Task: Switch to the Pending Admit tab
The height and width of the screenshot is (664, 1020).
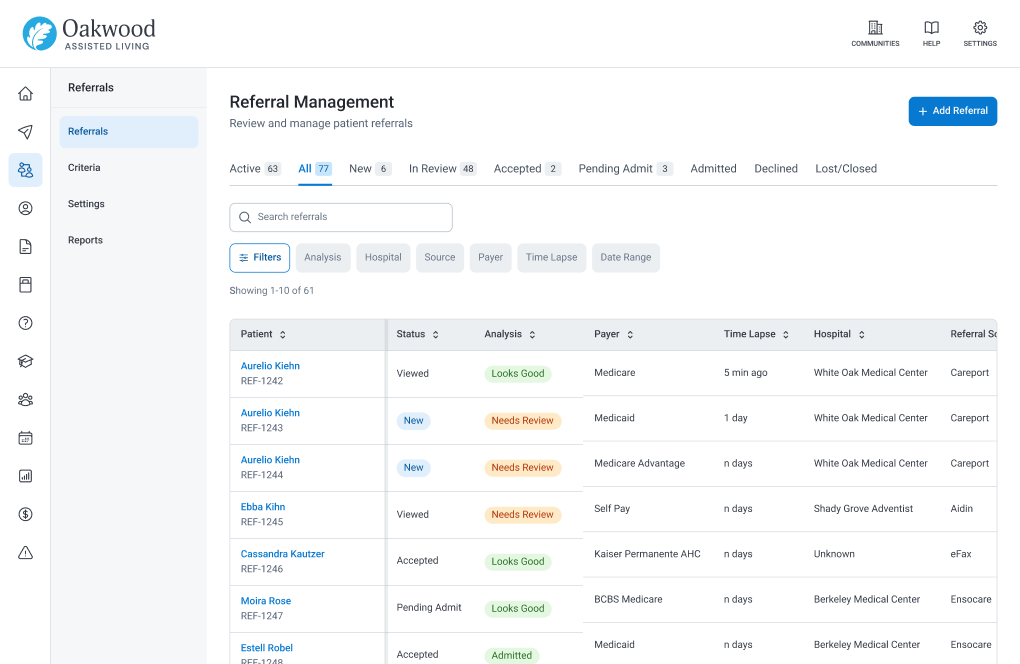Action: (625, 168)
